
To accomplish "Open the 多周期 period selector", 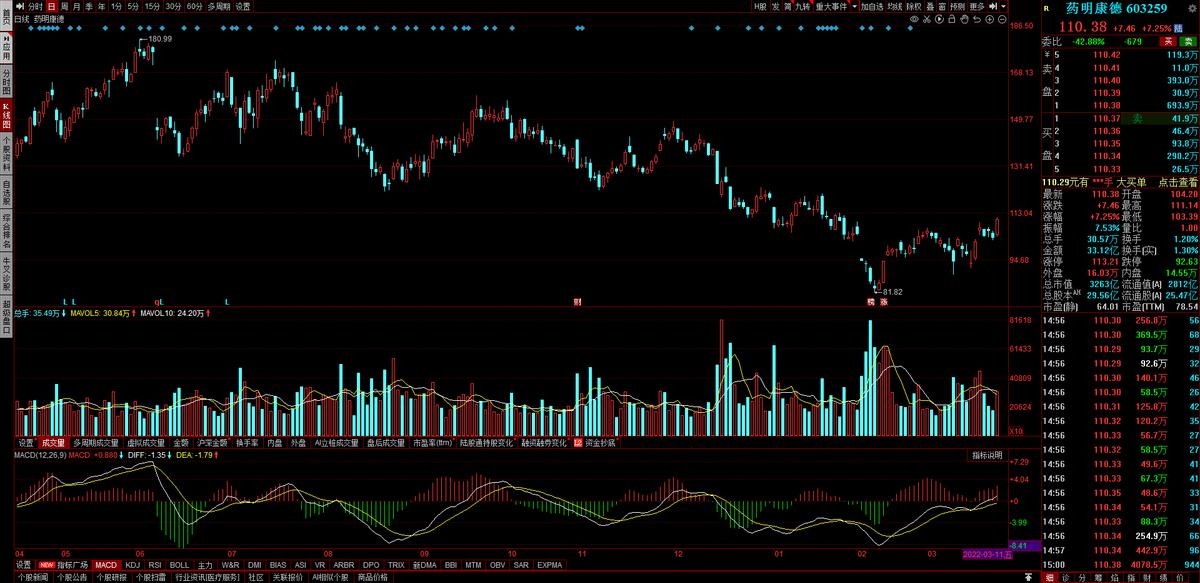I will coord(218,6).
